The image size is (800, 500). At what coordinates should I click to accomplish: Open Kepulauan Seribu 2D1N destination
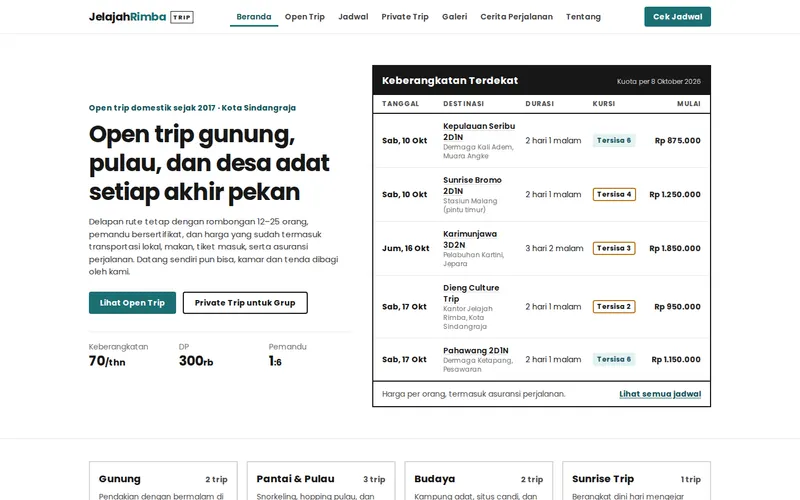coord(479,132)
